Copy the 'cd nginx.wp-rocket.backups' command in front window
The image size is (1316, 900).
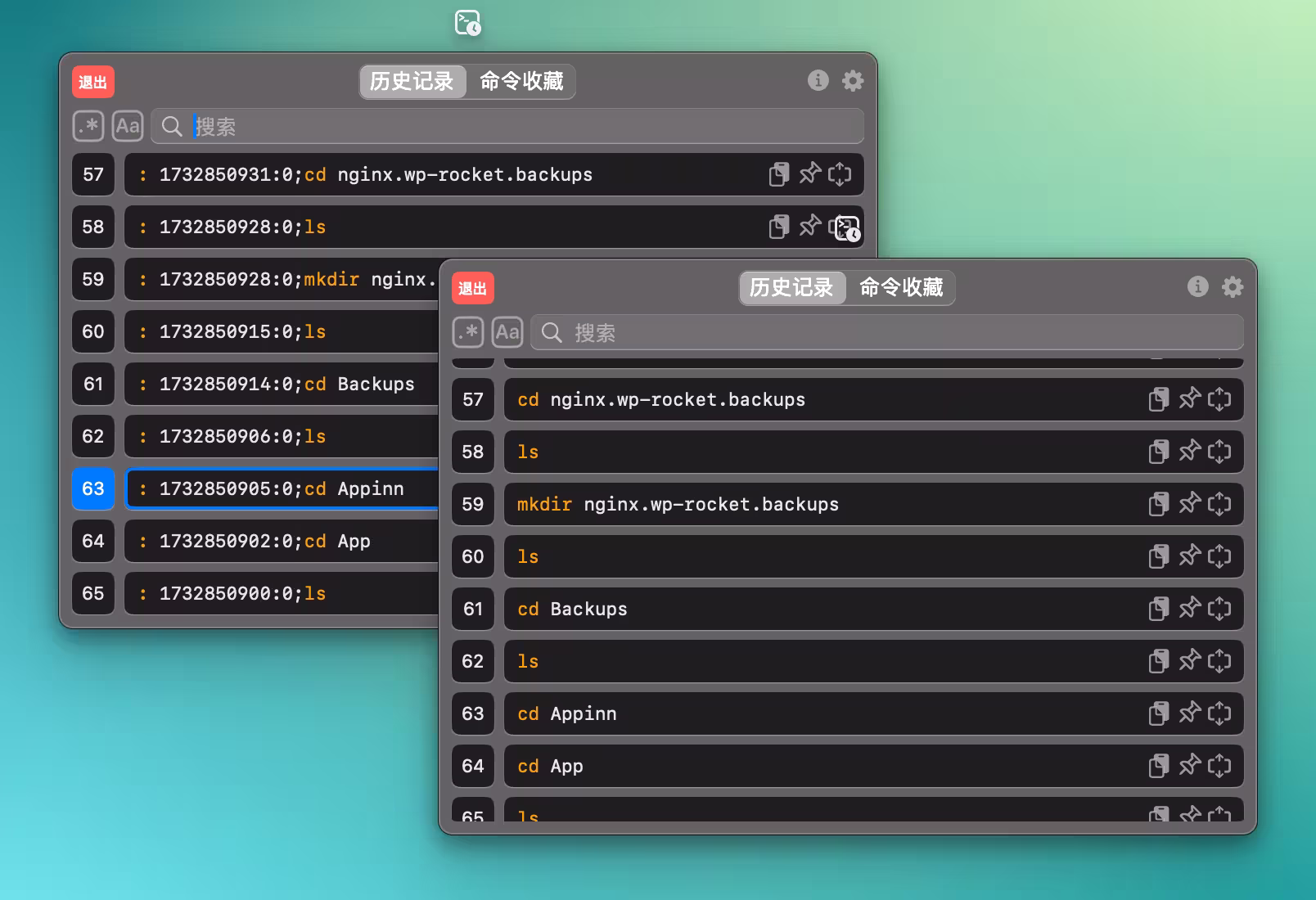(x=1158, y=399)
